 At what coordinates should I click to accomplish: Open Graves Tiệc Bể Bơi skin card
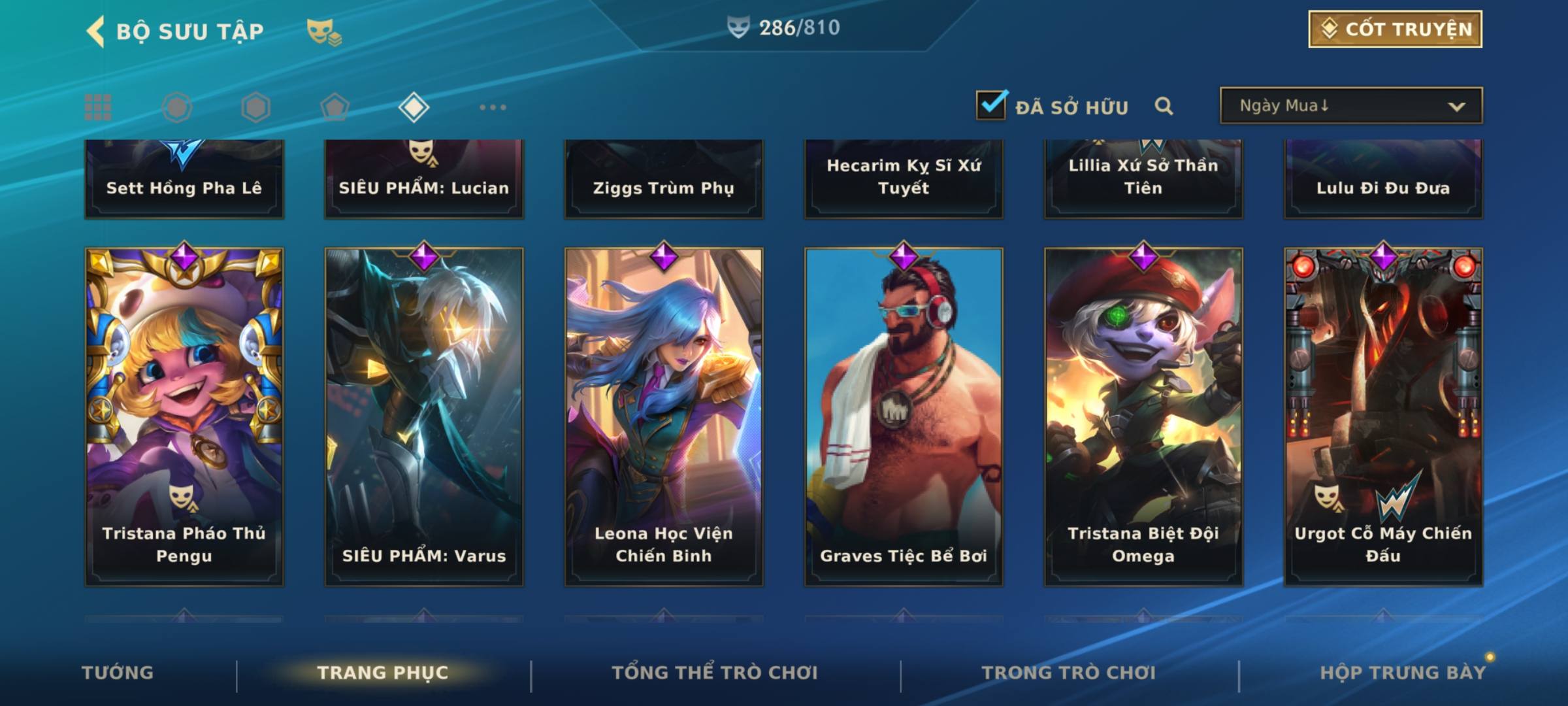point(904,416)
